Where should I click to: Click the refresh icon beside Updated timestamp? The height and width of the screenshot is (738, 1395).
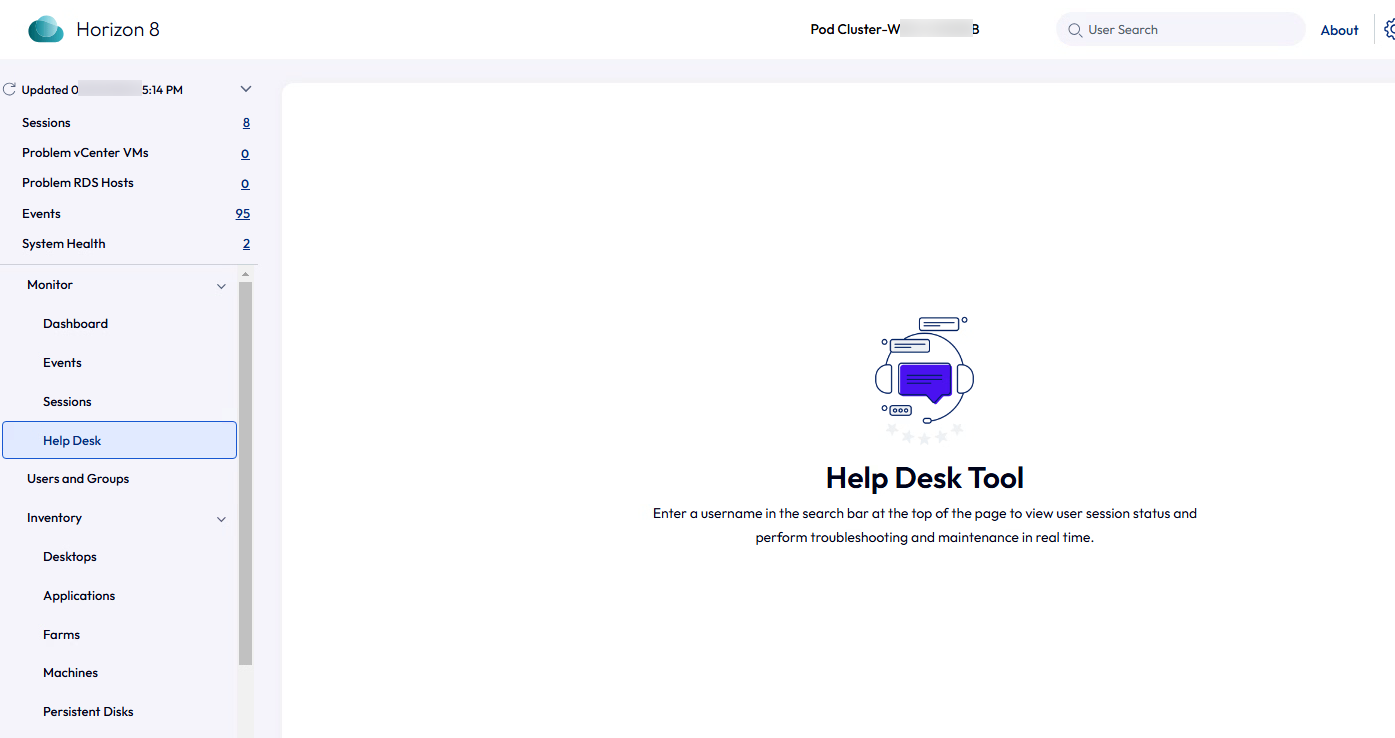coord(10,90)
